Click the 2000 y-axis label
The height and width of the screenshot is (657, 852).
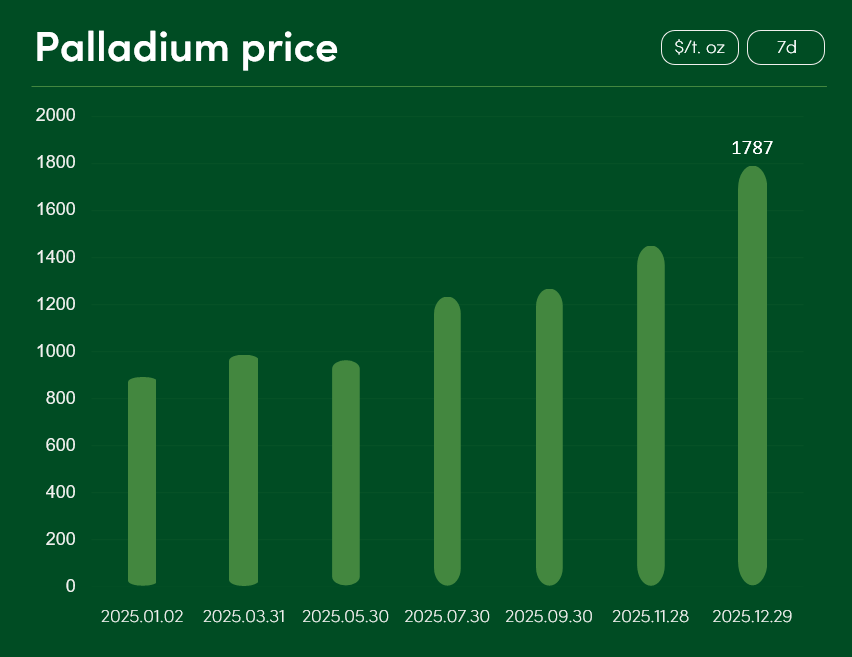56,115
